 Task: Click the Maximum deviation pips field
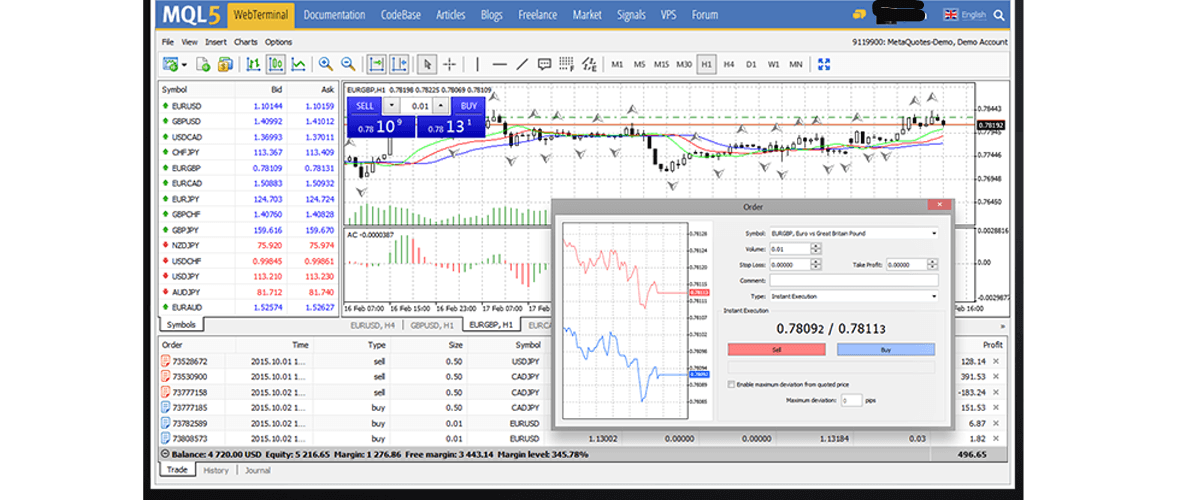tap(851, 400)
